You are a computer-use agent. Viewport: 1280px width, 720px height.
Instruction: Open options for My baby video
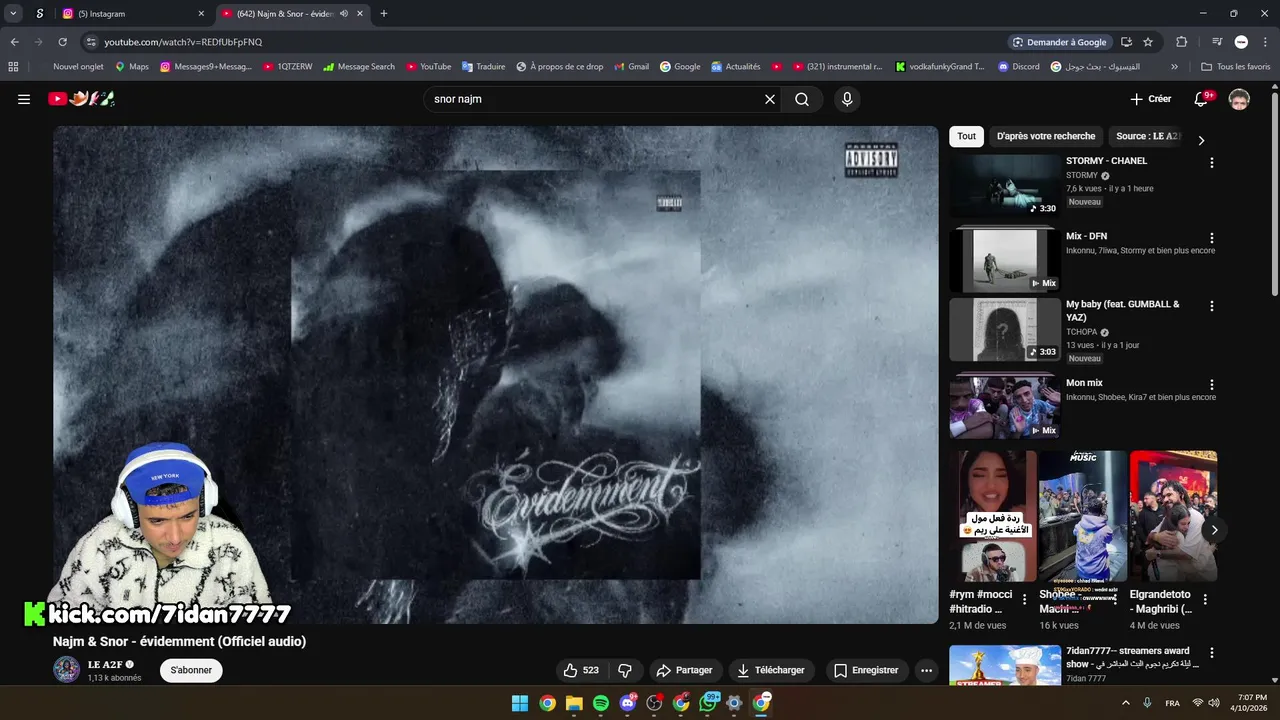1211,306
